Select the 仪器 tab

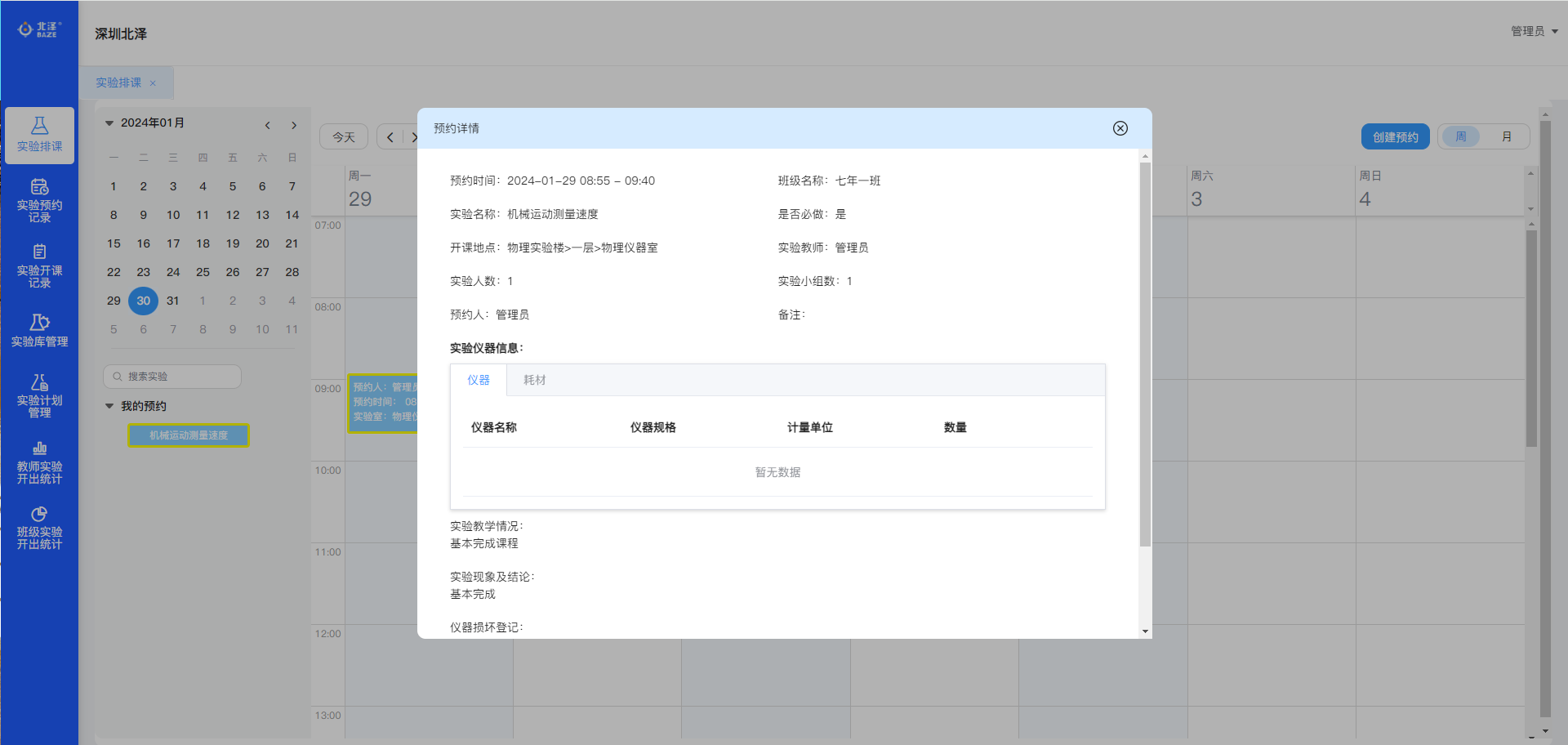[479, 380]
